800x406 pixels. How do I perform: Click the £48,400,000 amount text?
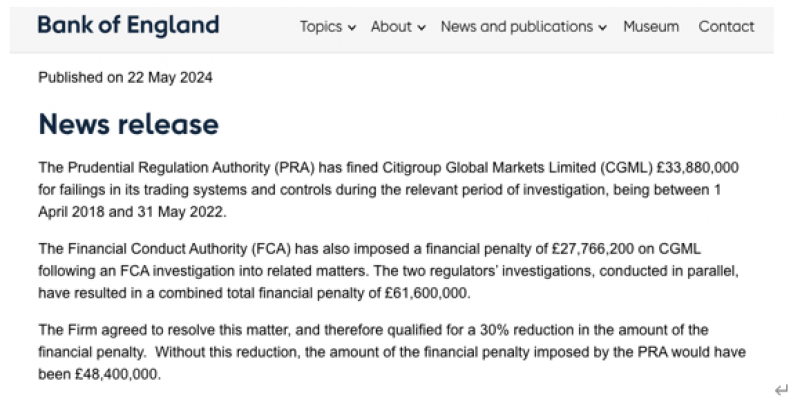[x=118, y=374]
